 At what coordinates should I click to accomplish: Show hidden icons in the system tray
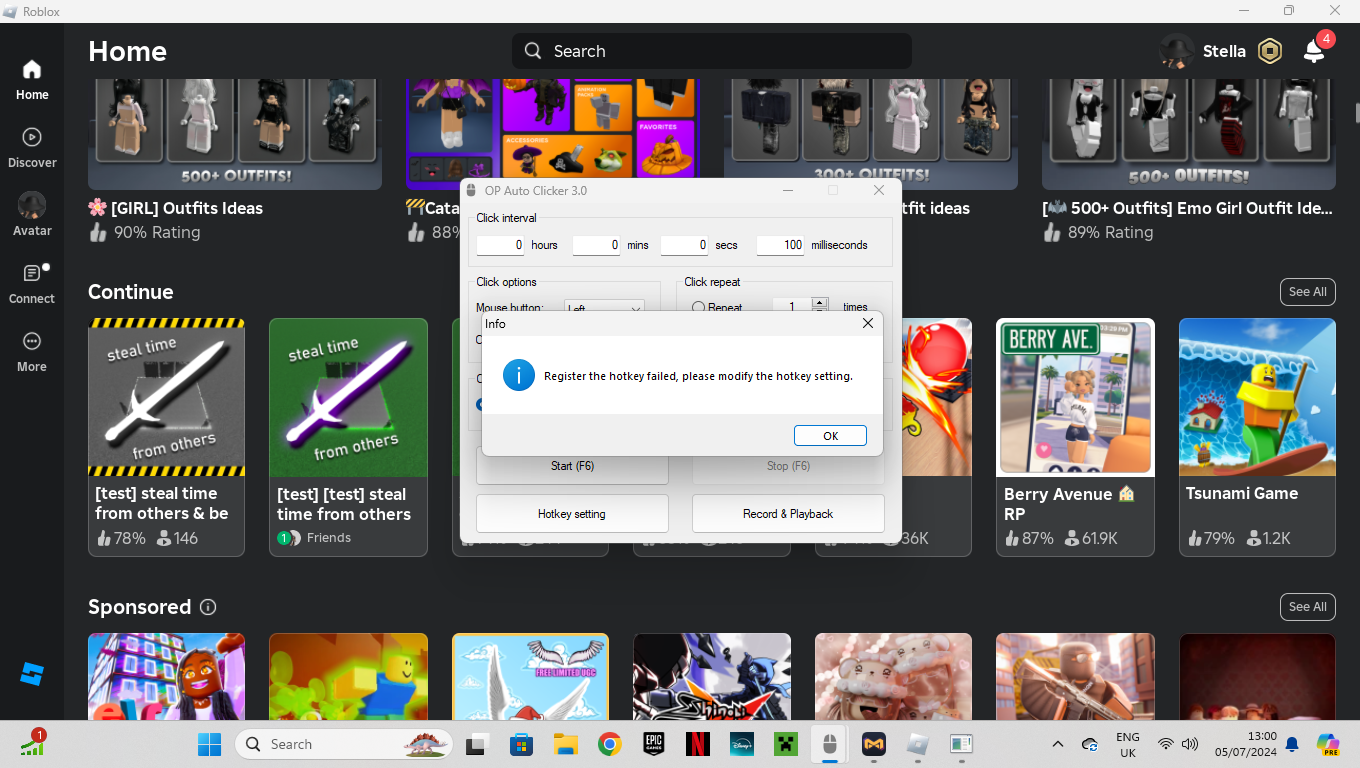click(x=1058, y=744)
